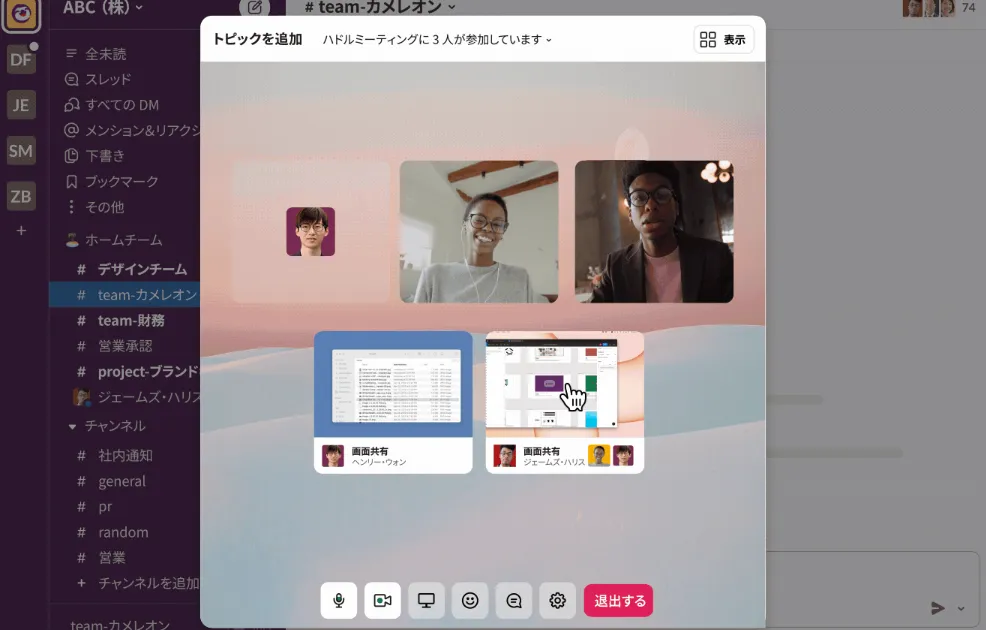Image resolution: width=986 pixels, height=630 pixels.
Task: Open the huddle thread chat icon
Action: [x=514, y=600]
